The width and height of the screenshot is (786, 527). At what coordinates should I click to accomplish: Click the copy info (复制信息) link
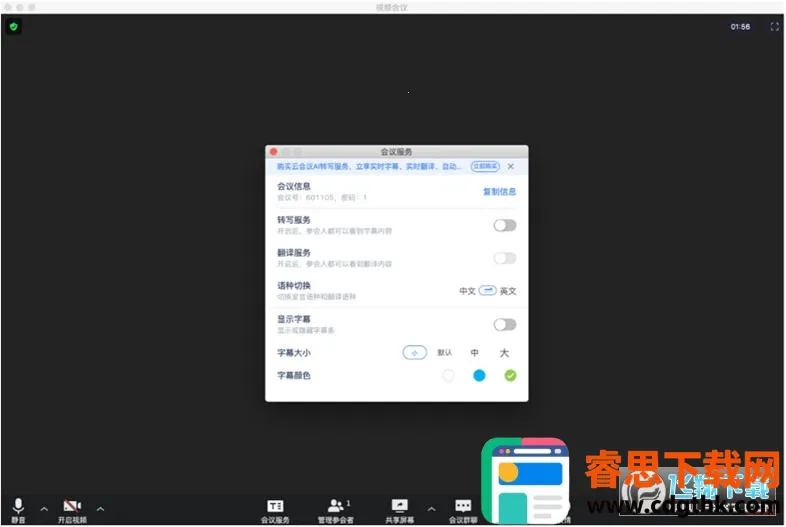(x=499, y=191)
